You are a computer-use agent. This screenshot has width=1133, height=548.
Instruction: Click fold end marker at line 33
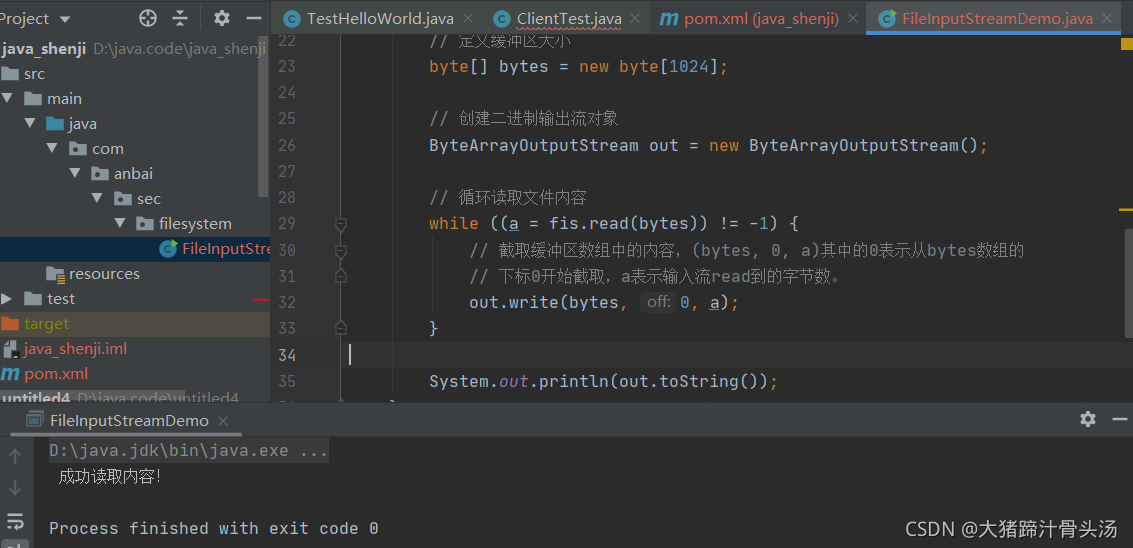(x=340, y=328)
